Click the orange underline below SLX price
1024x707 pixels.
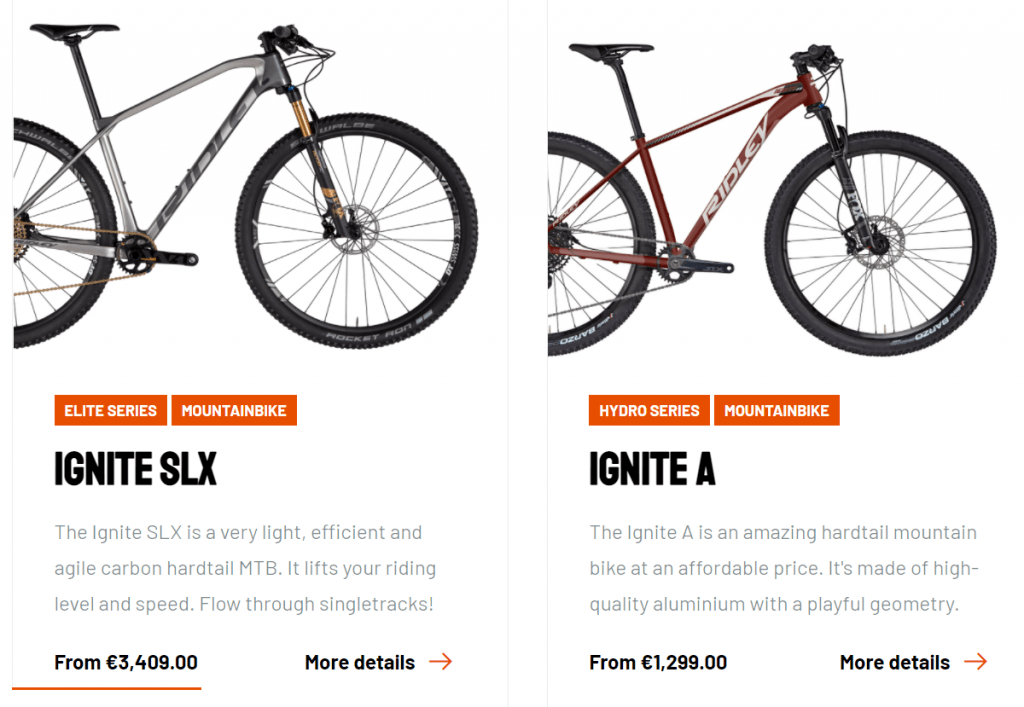pos(106,687)
